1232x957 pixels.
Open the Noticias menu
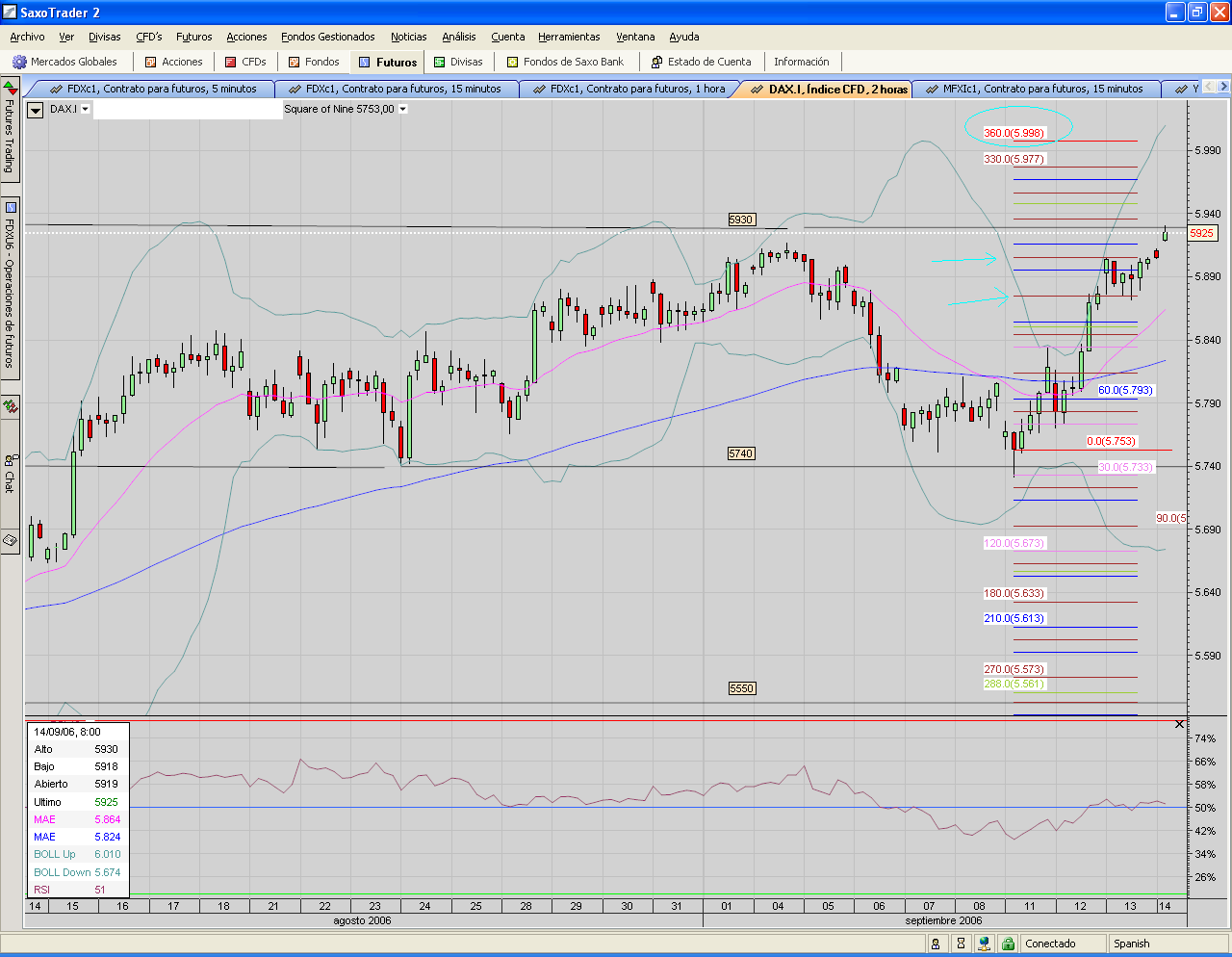[408, 37]
